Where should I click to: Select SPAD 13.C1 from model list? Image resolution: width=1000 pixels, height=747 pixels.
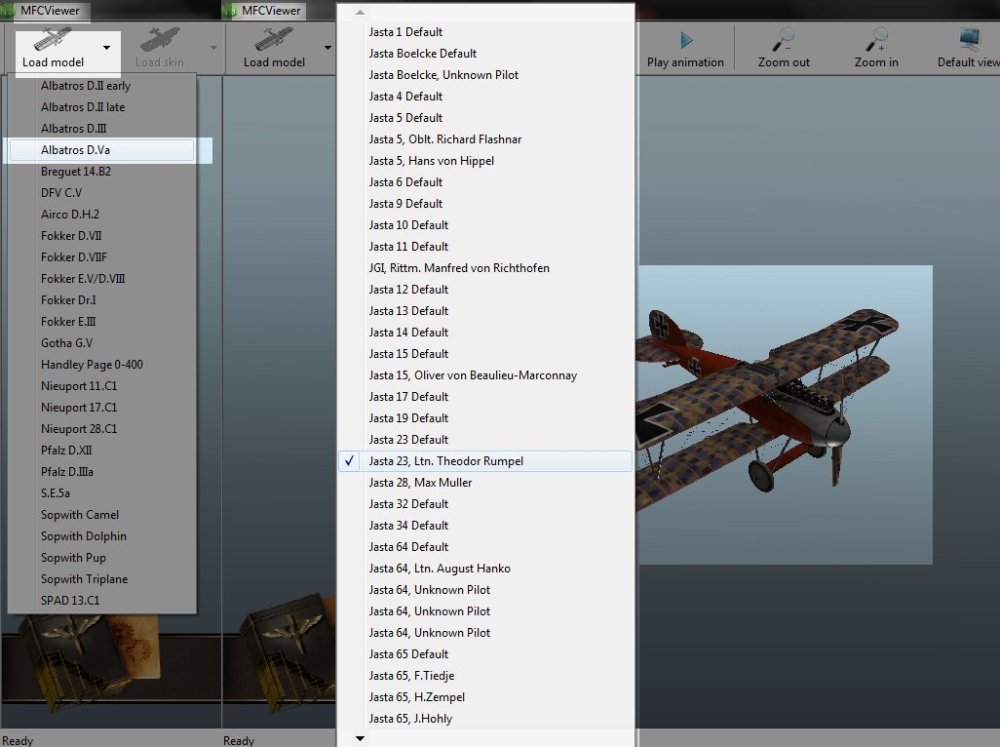tap(70, 601)
